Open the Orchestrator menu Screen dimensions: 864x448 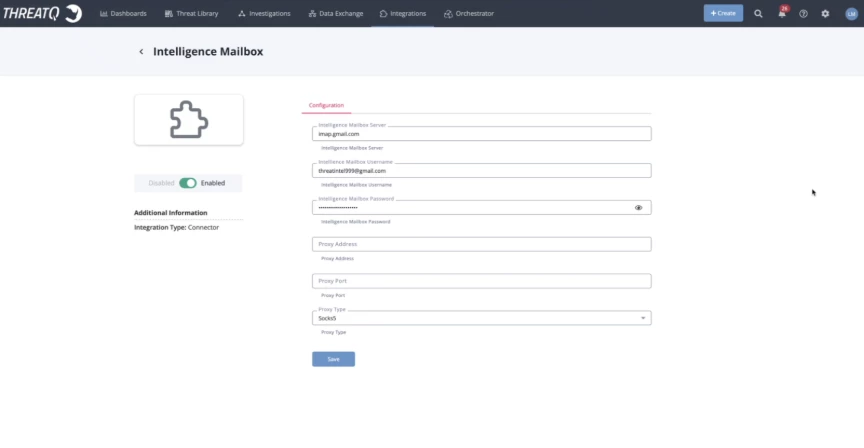pyautogui.click(x=469, y=13)
